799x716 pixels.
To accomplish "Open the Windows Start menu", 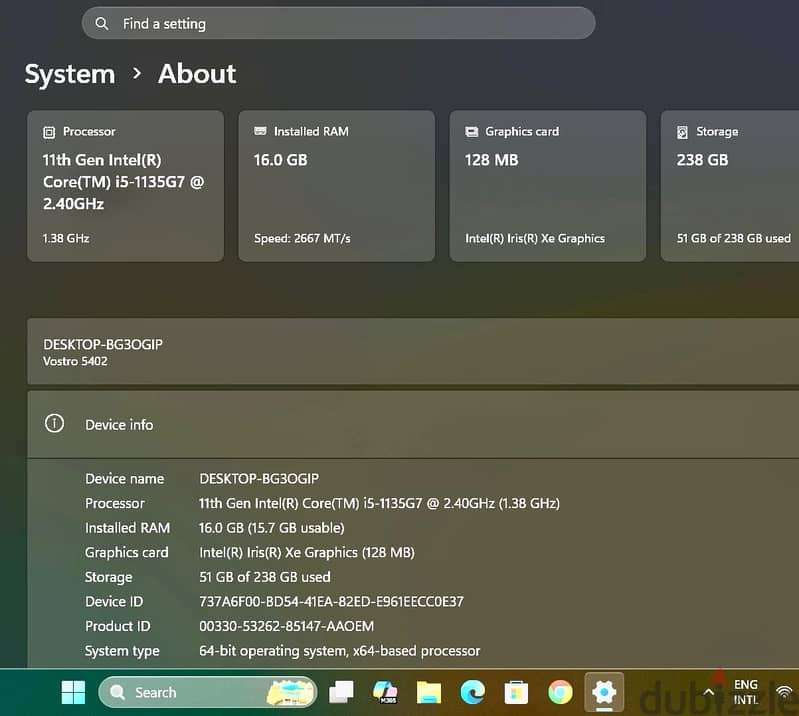I will coord(73,693).
